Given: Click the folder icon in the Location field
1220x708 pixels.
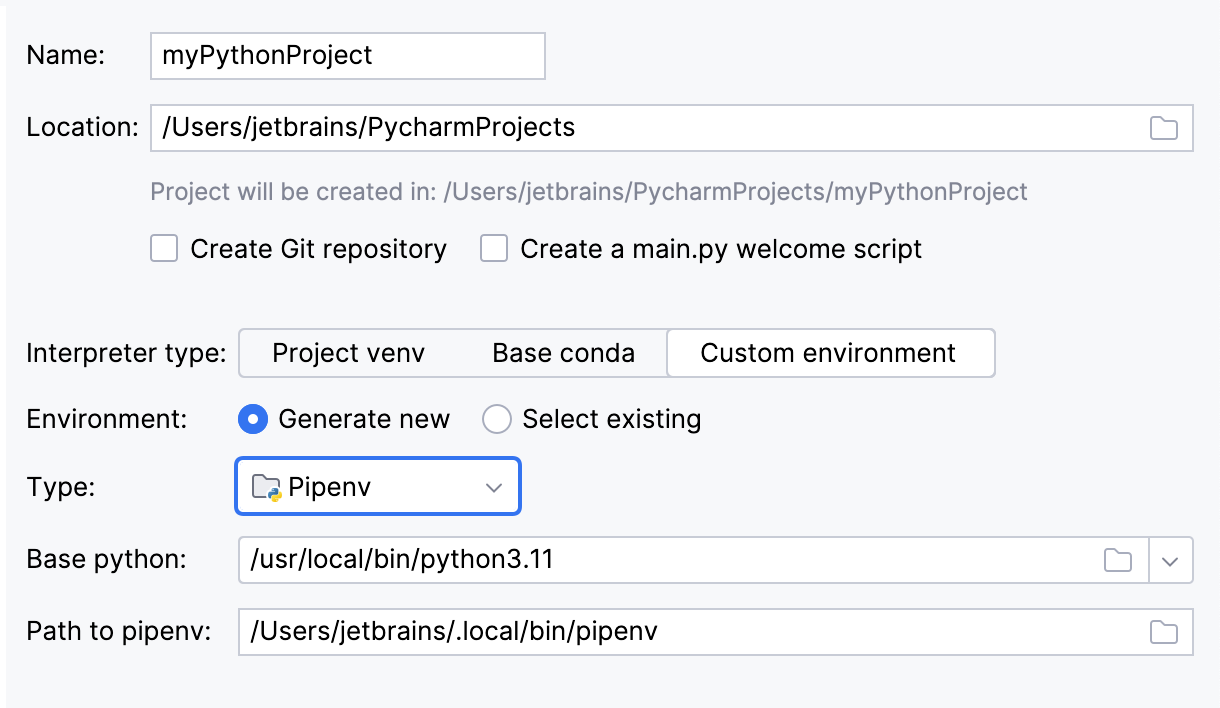Looking at the screenshot, I should pyautogui.click(x=1162, y=128).
